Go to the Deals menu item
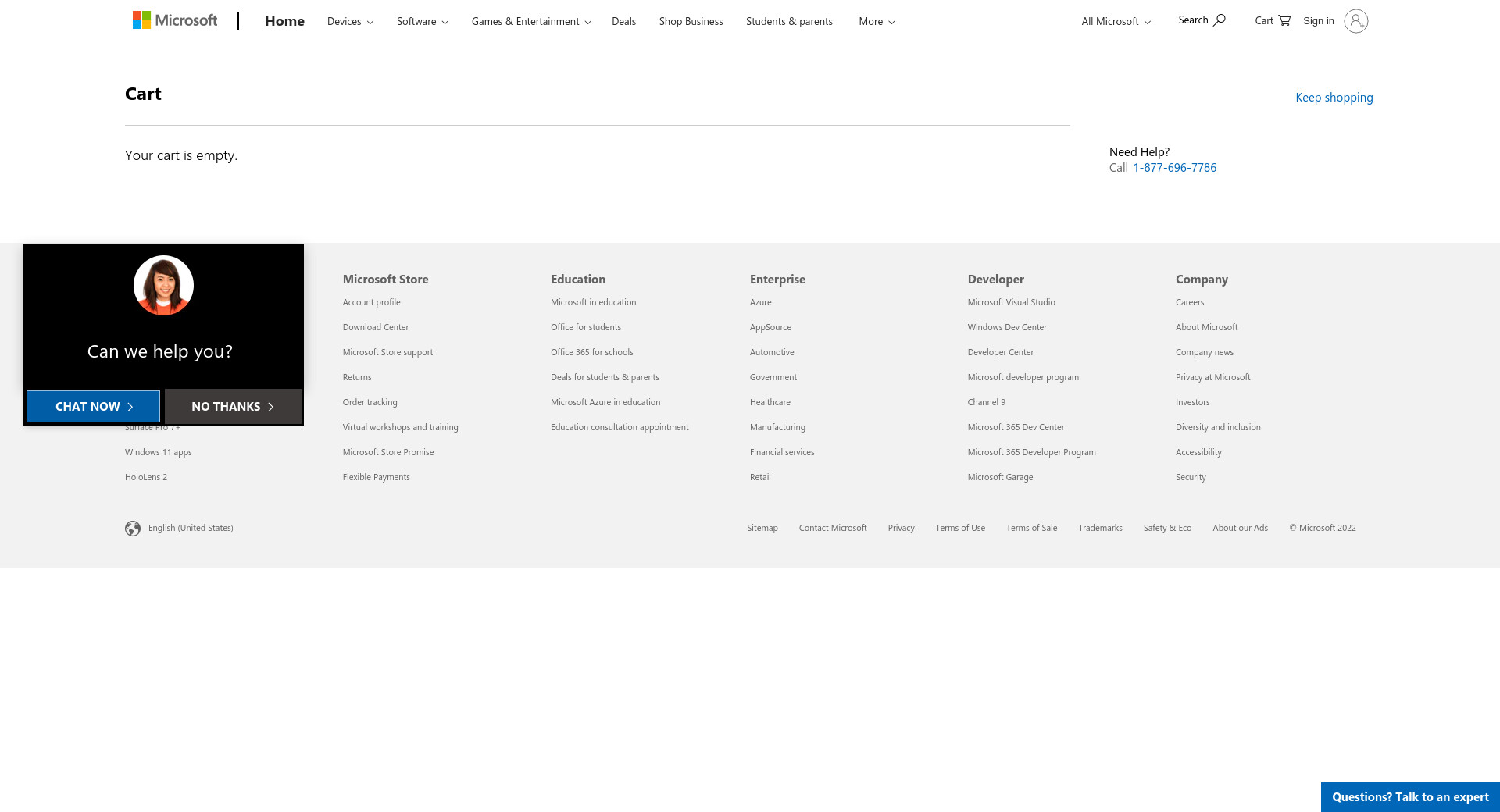The height and width of the screenshot is (812, 1500). [623, 22]
